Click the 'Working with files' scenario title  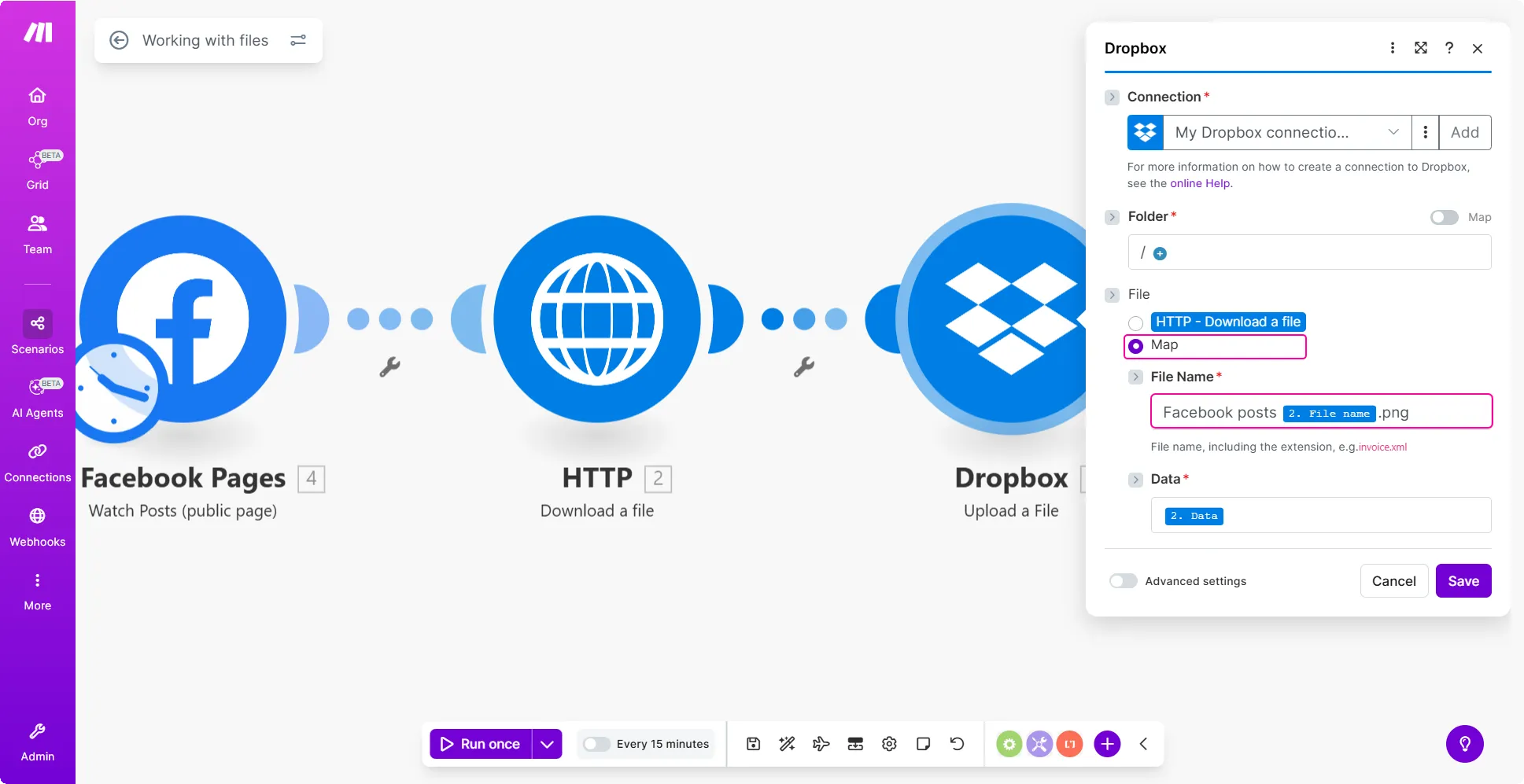205,40
